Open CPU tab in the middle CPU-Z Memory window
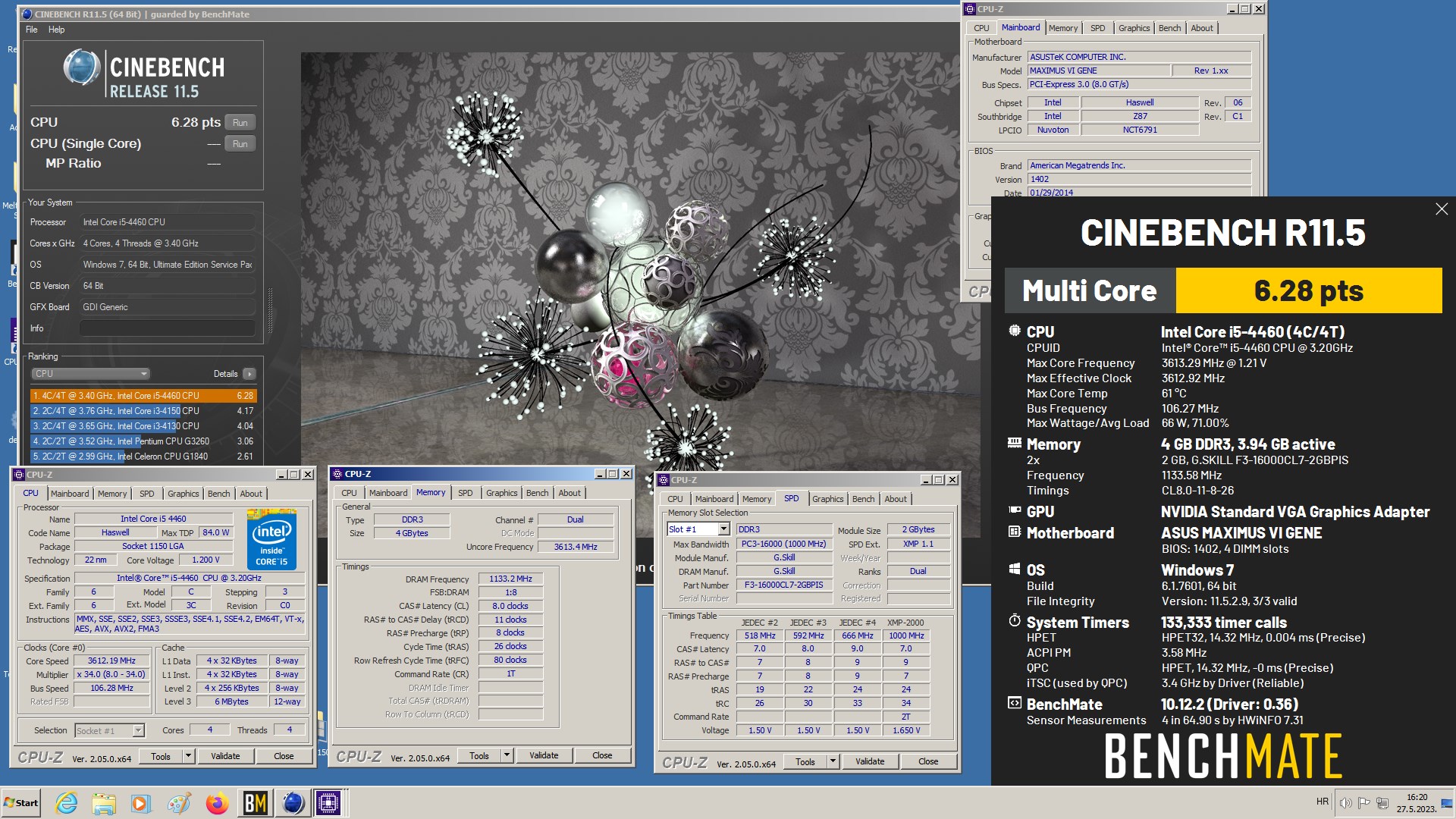 (349, 493)
